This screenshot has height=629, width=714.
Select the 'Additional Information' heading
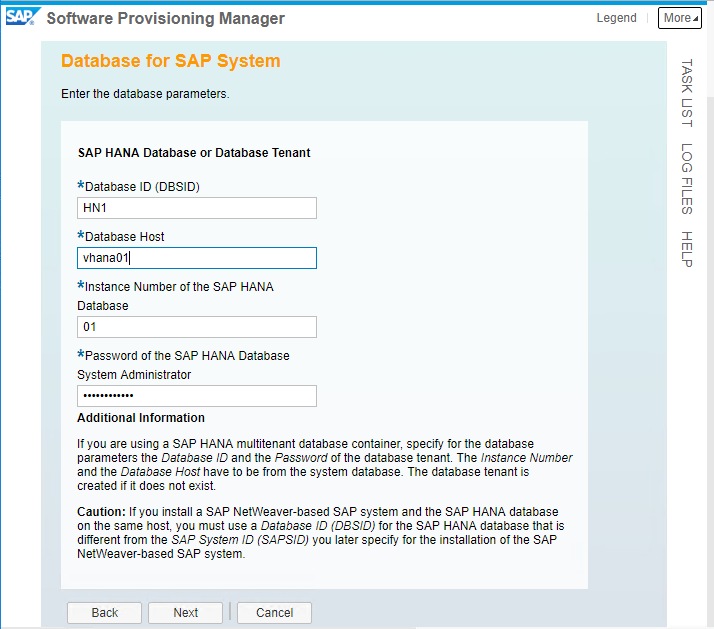click(141, 418)
